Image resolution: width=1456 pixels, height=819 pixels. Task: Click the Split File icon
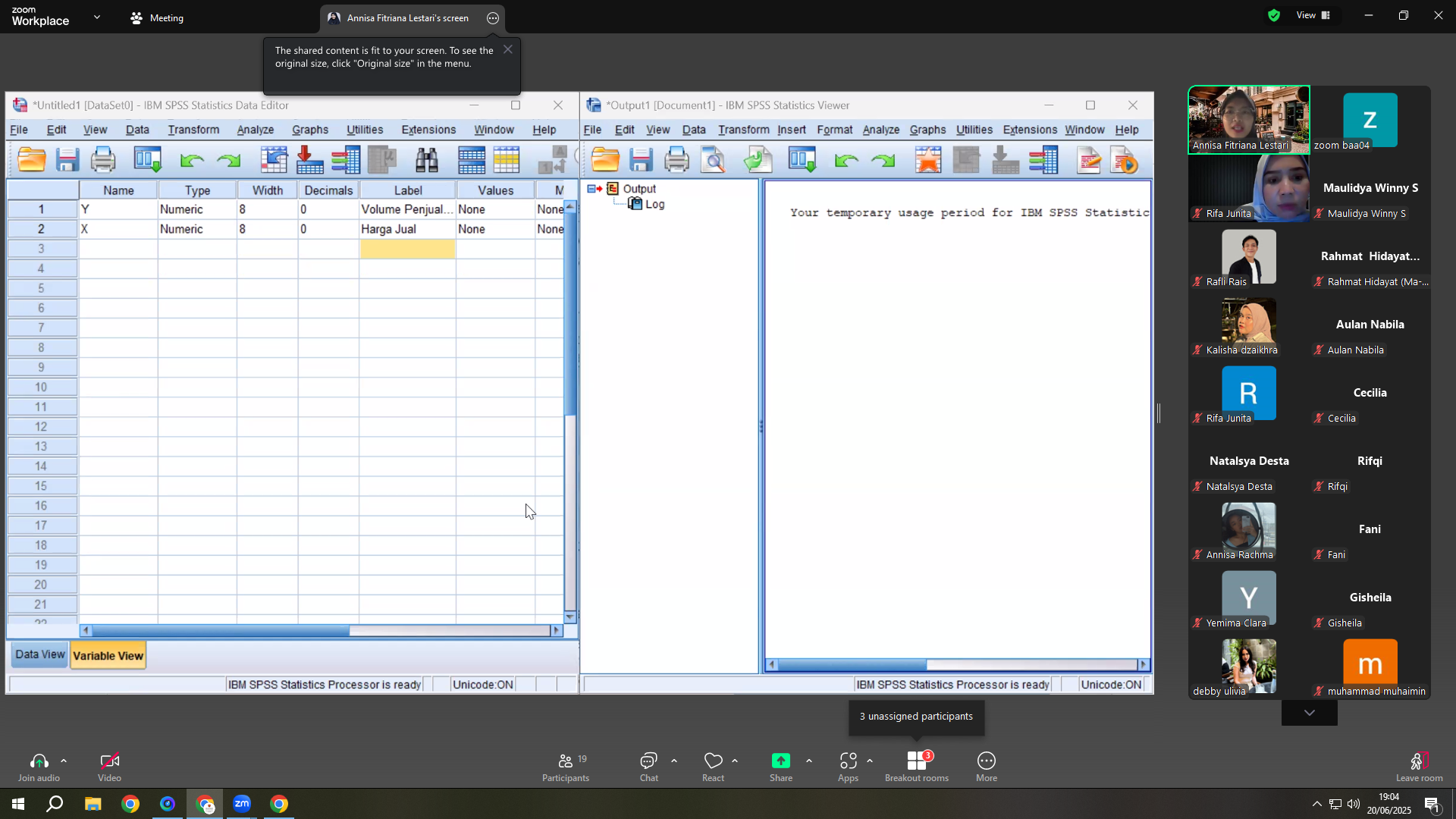(472, 160)
